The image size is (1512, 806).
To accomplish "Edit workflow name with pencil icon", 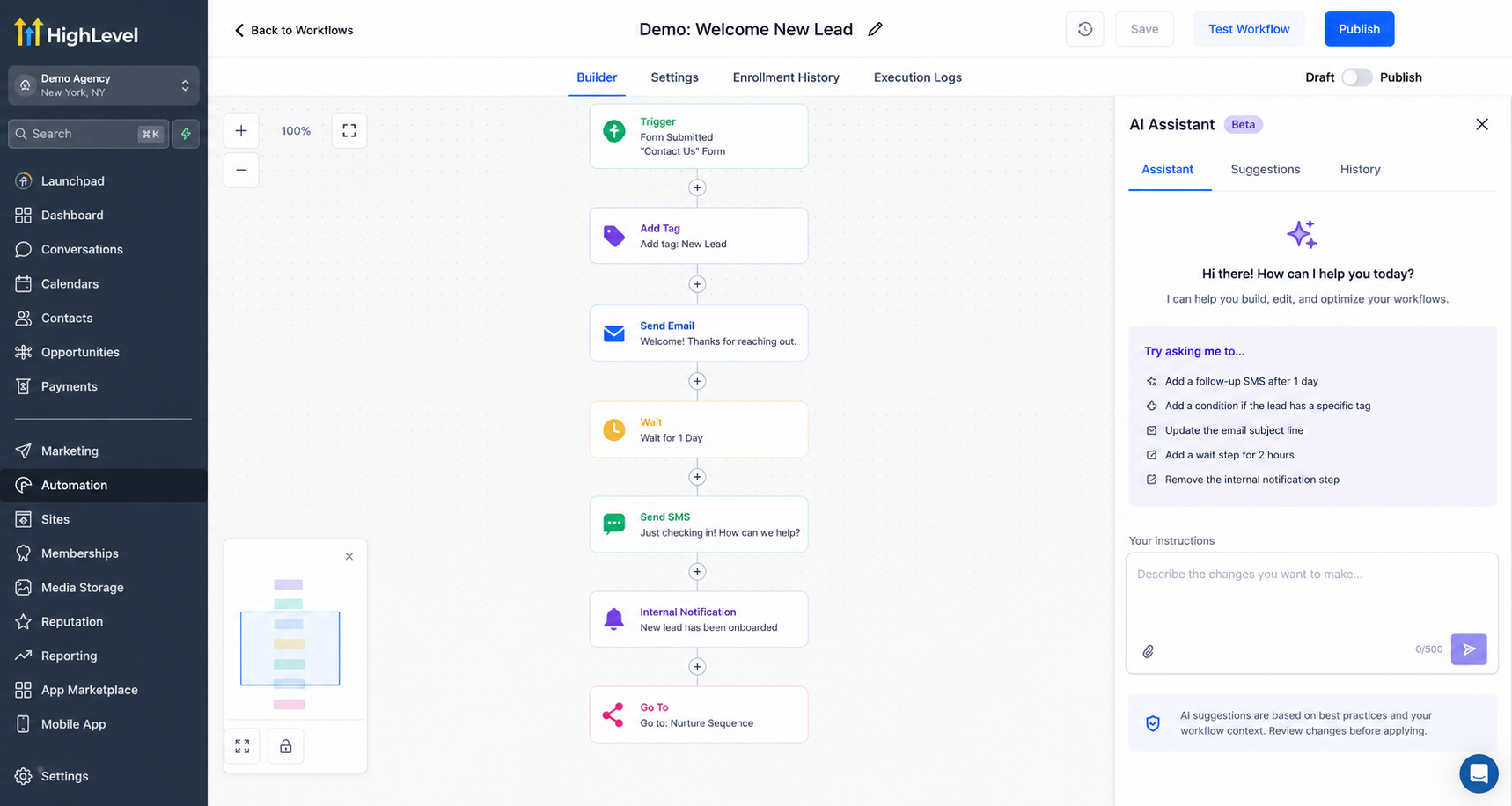I will 875,29.
